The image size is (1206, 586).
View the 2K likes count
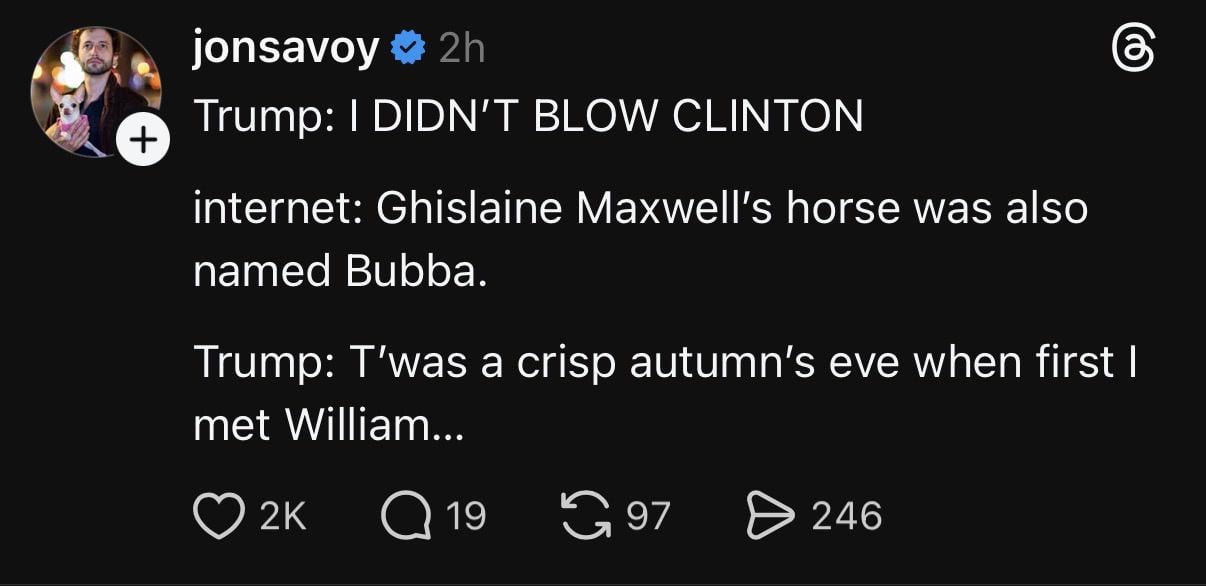281,516
